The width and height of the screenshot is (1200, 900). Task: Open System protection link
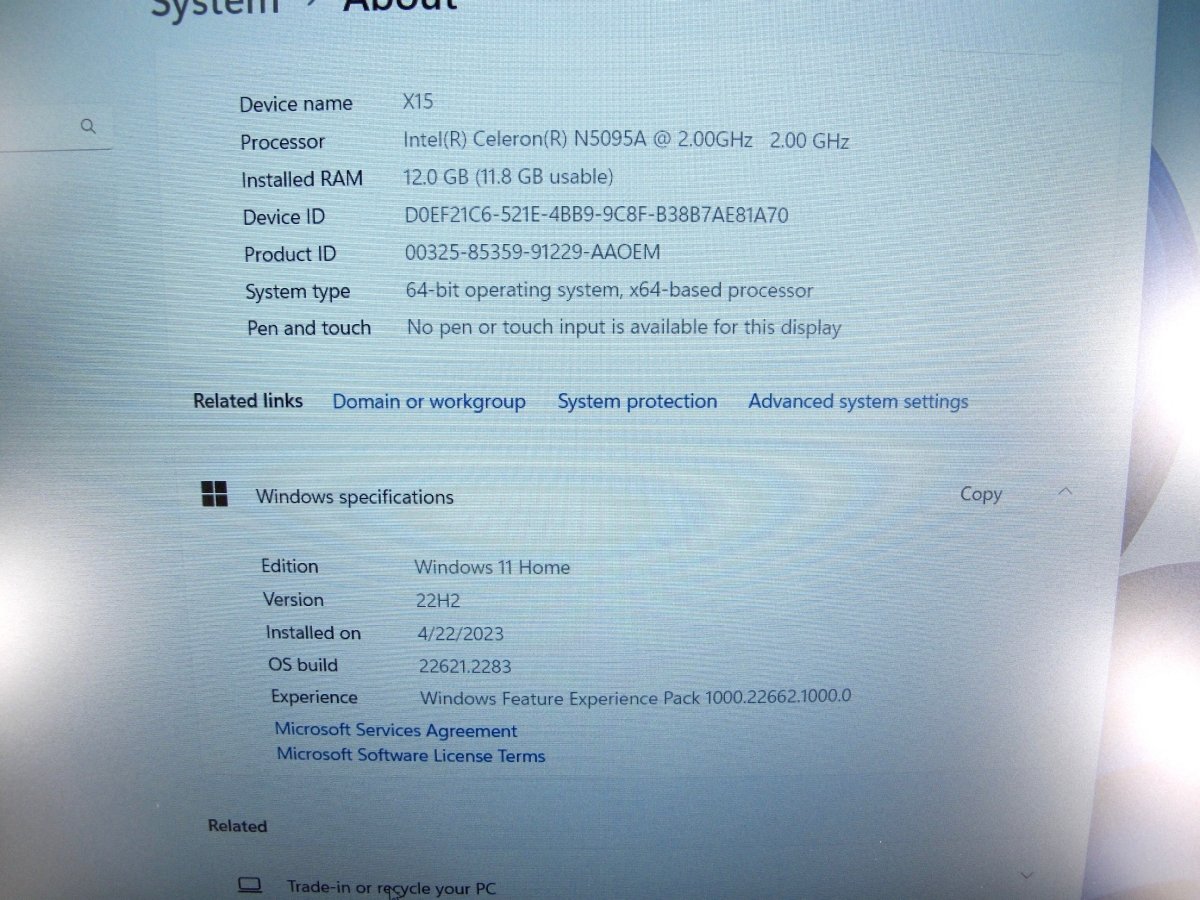point(637,401)
